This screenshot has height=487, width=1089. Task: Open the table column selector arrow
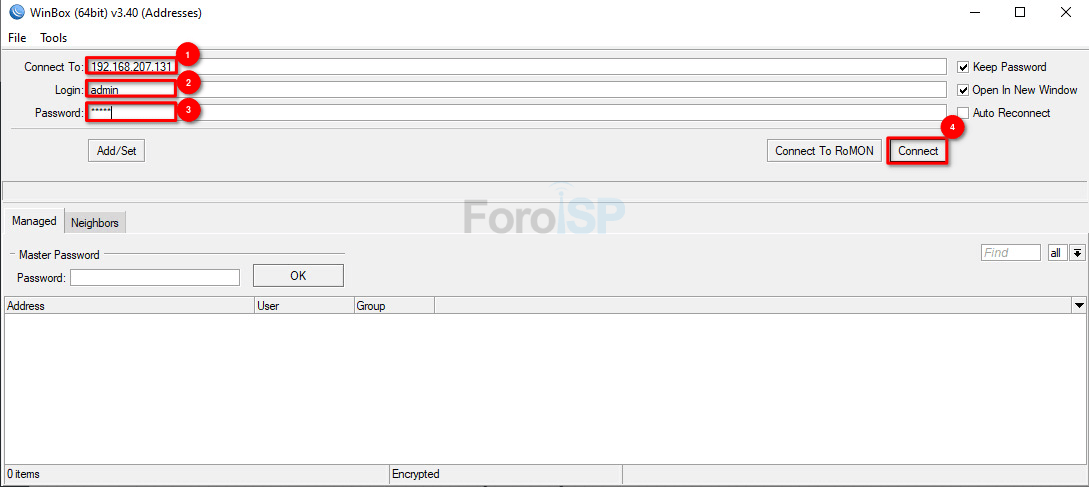click(1079, 305)
